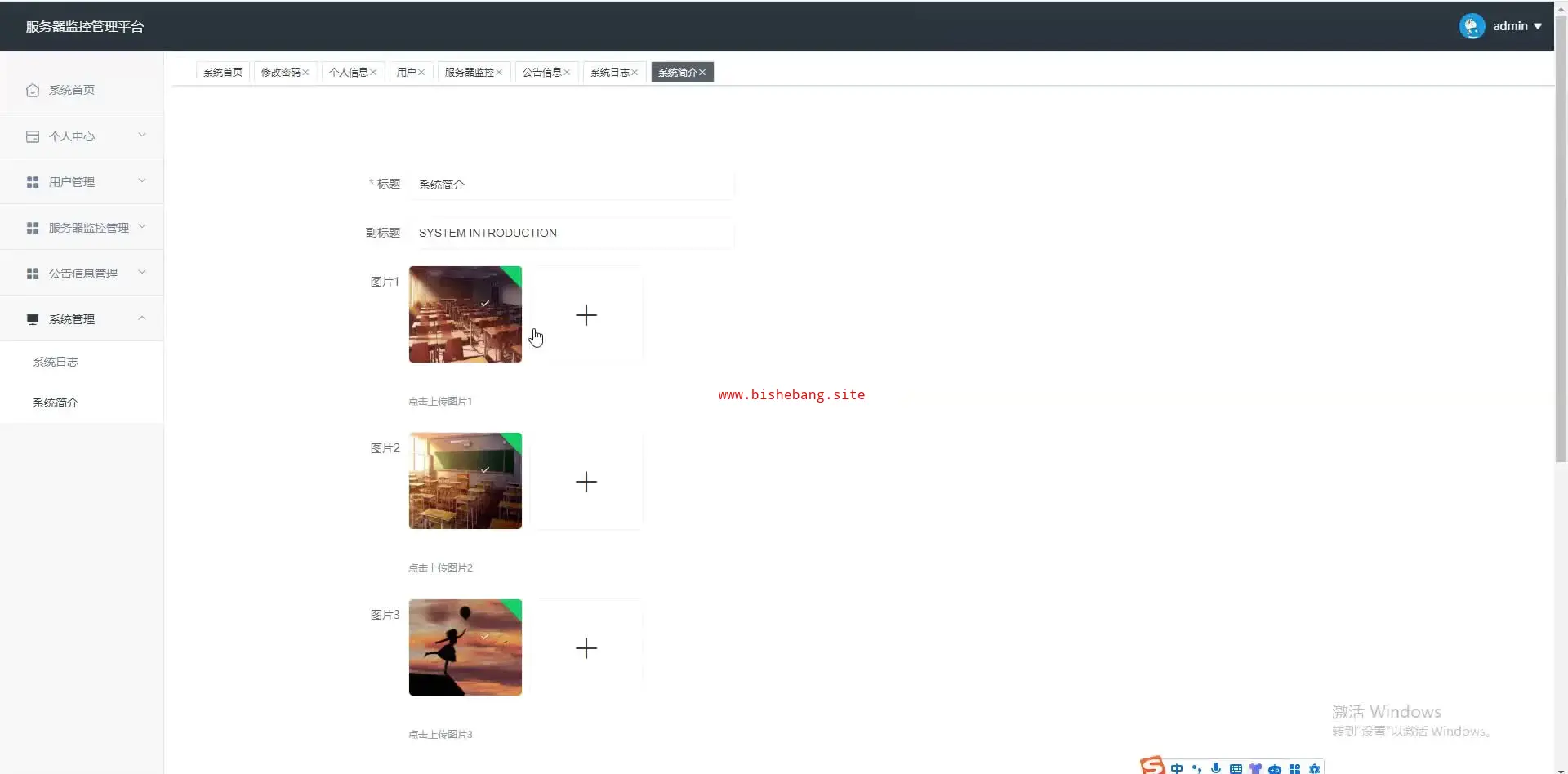Close the 系统日志 tab
This screenshot has width=1568, height=774.
635,73
